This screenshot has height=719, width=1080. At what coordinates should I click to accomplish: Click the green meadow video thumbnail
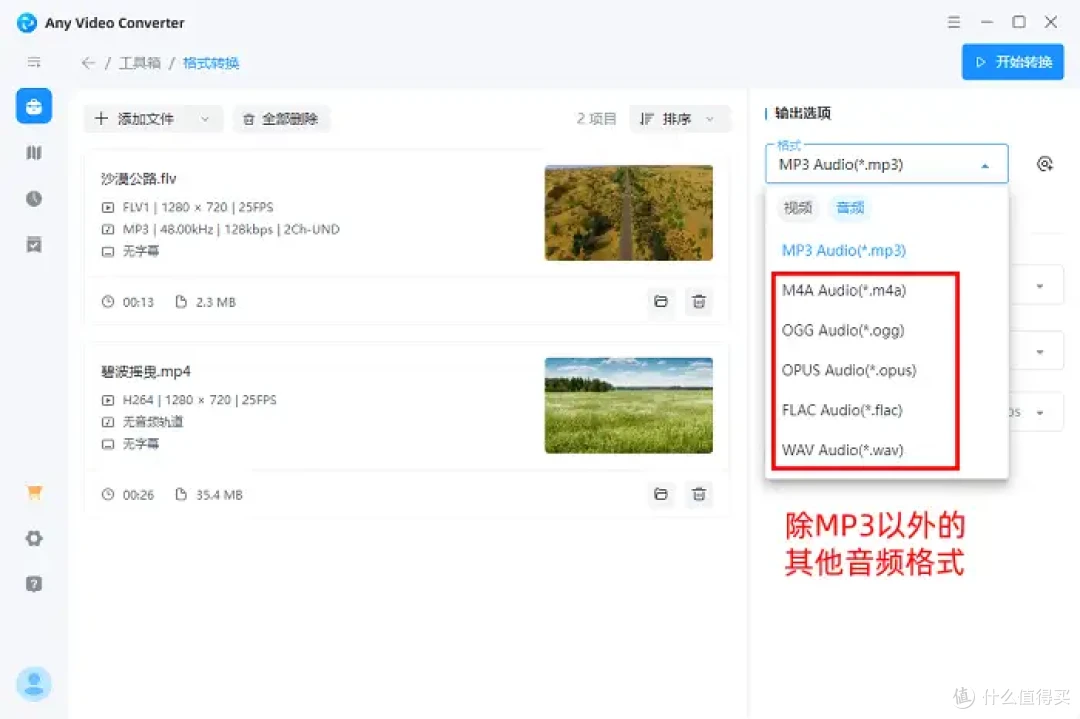click(628, 405)
